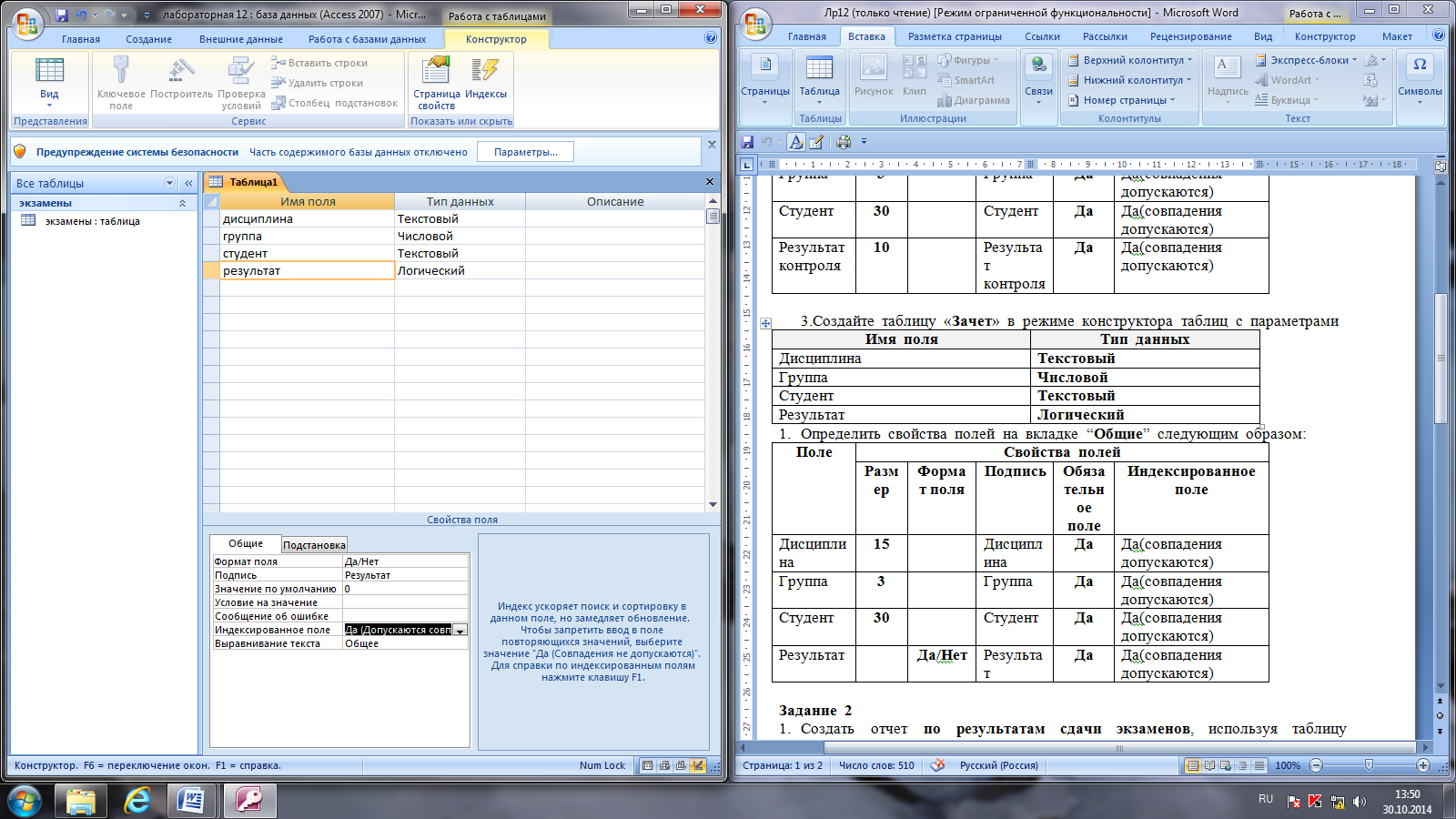1456x819 pixels.
Task: Click Параметры button in security warning
Action: click(525, 152)
